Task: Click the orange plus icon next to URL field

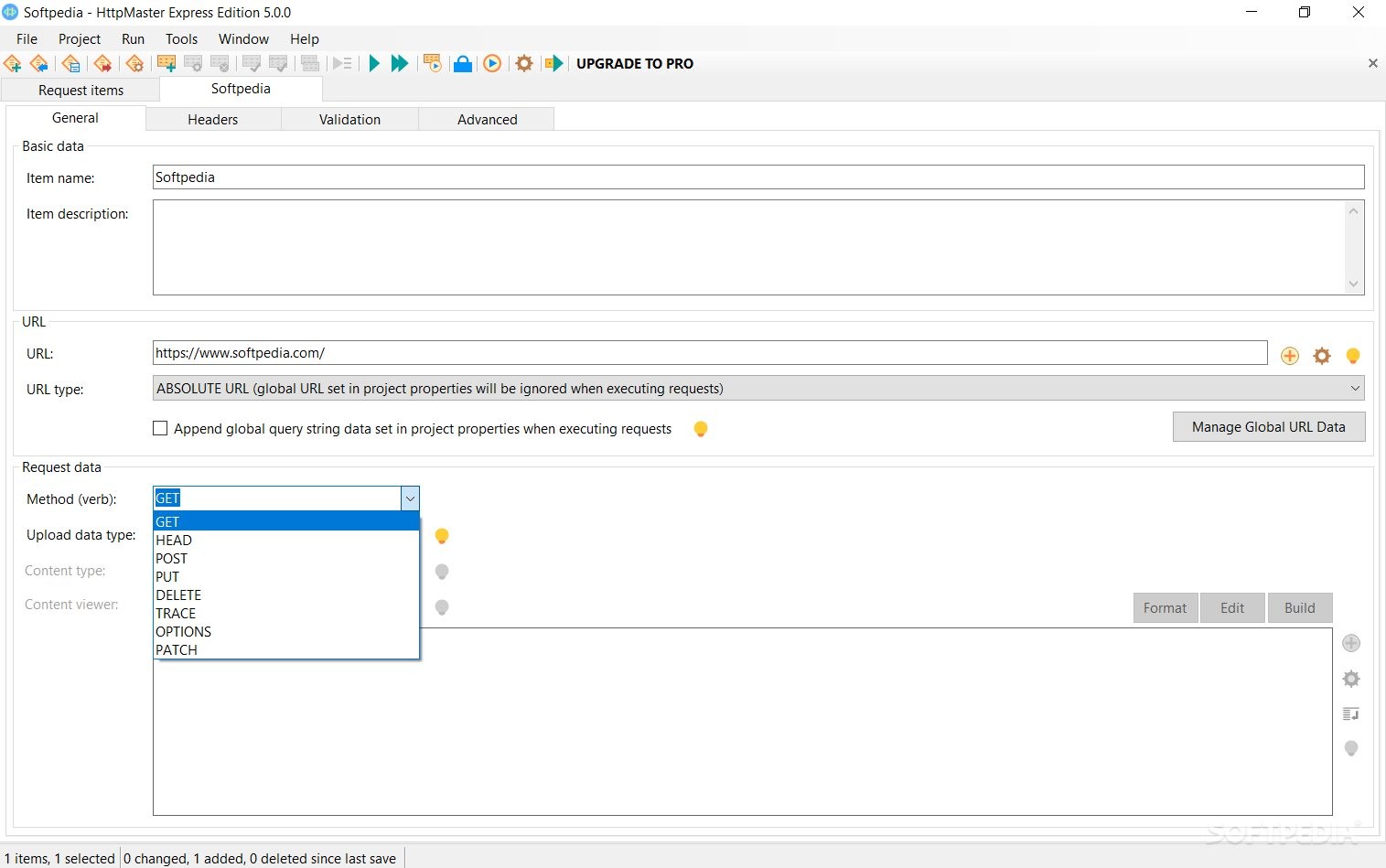Action: coord(1290,356)
